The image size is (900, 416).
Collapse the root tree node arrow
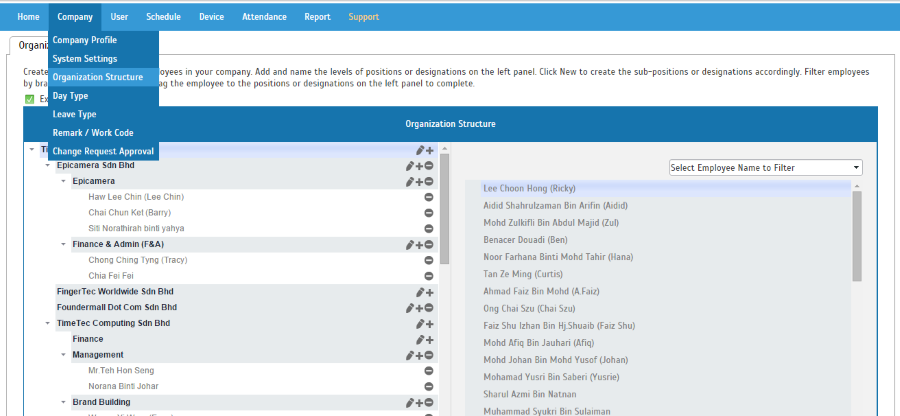point(32,150)
